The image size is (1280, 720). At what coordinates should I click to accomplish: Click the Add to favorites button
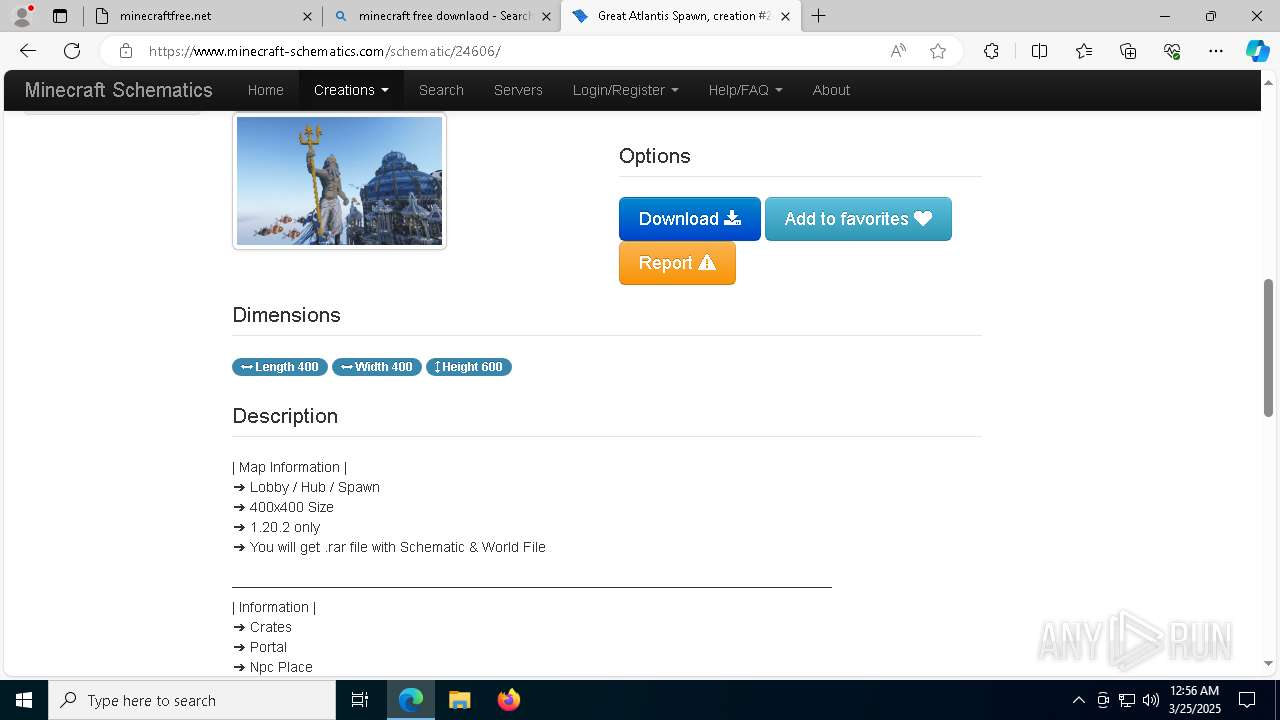[x=858, y=219]
